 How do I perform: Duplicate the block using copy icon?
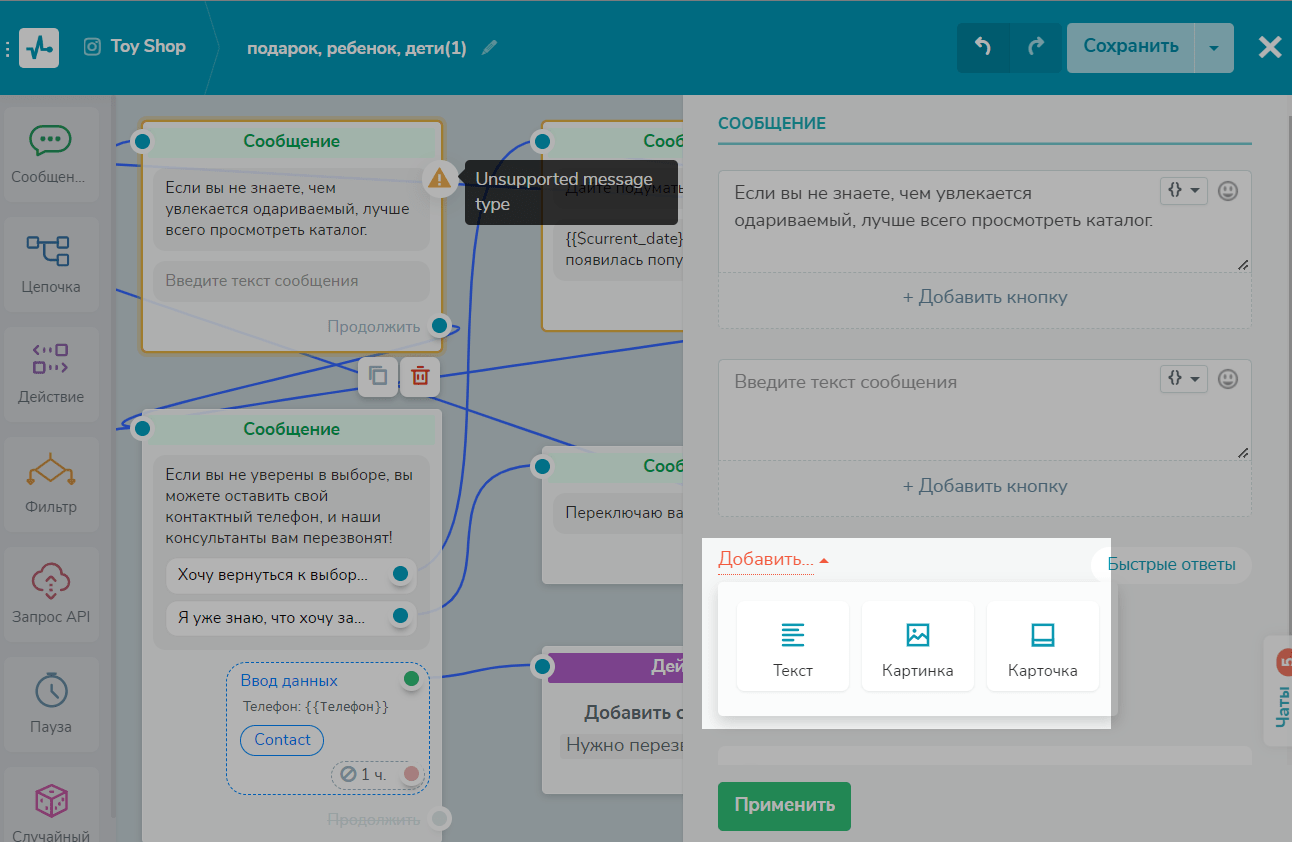[x=378, y=376]
